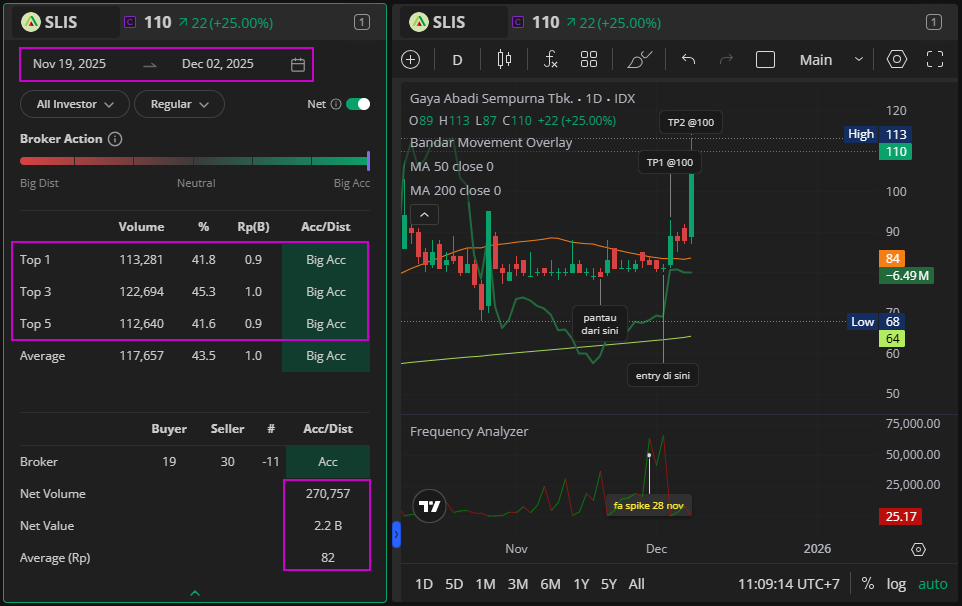
Task: Toggle log scale for the chart
Action: (896, 584)
